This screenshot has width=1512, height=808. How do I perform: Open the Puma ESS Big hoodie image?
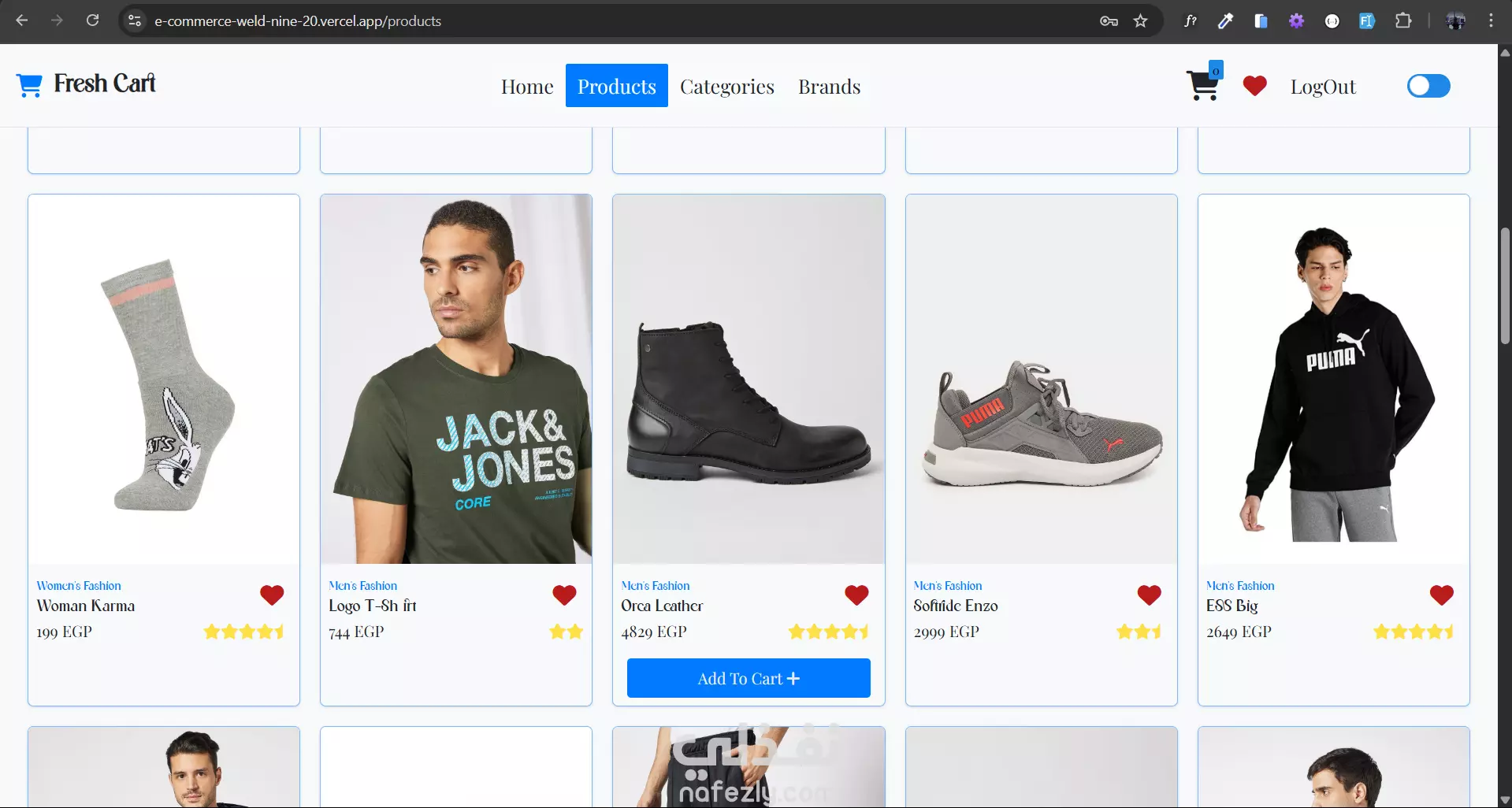coord(1334,380)
